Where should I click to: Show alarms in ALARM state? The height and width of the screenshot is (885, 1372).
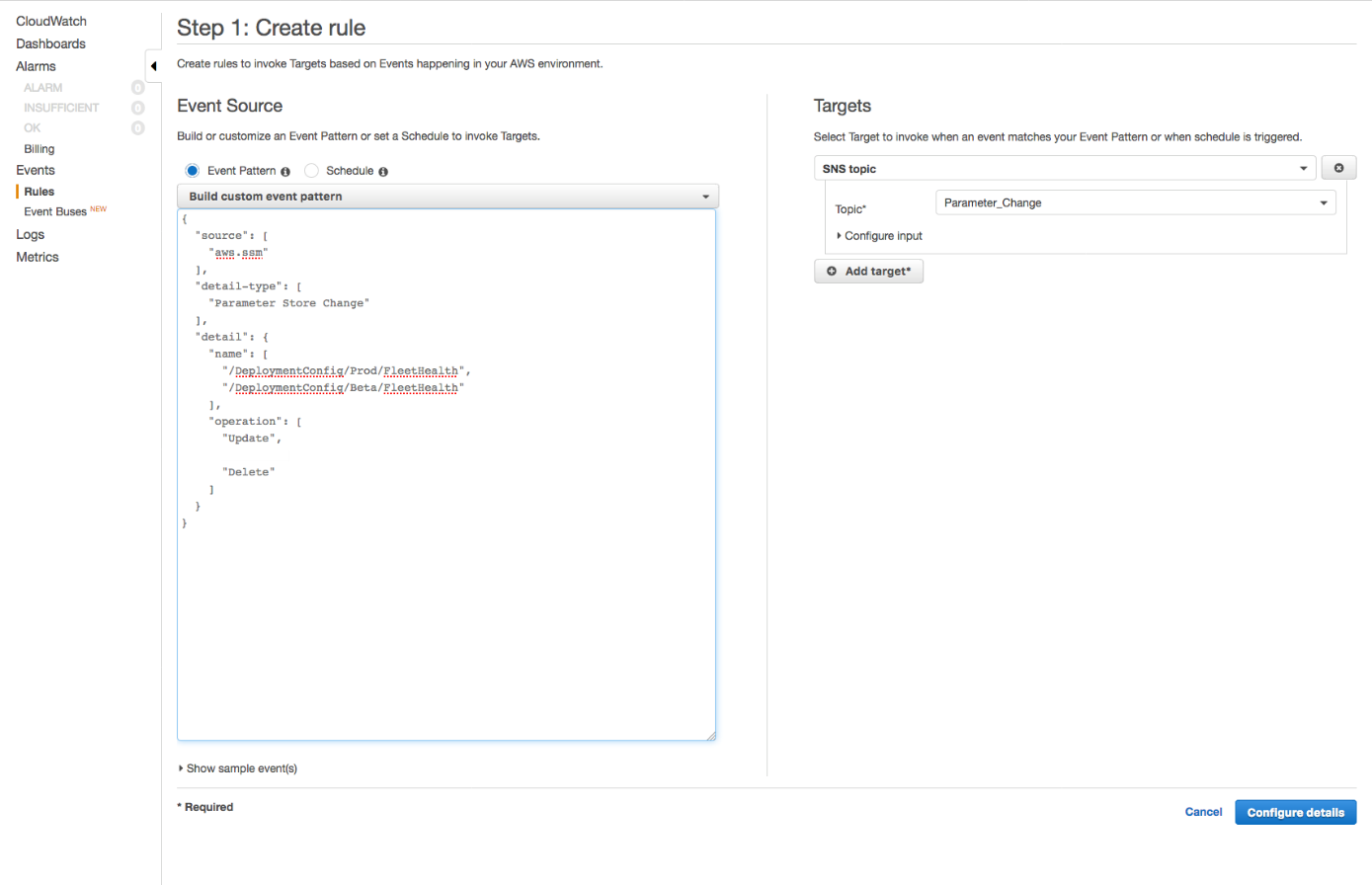tap(43, 88)
